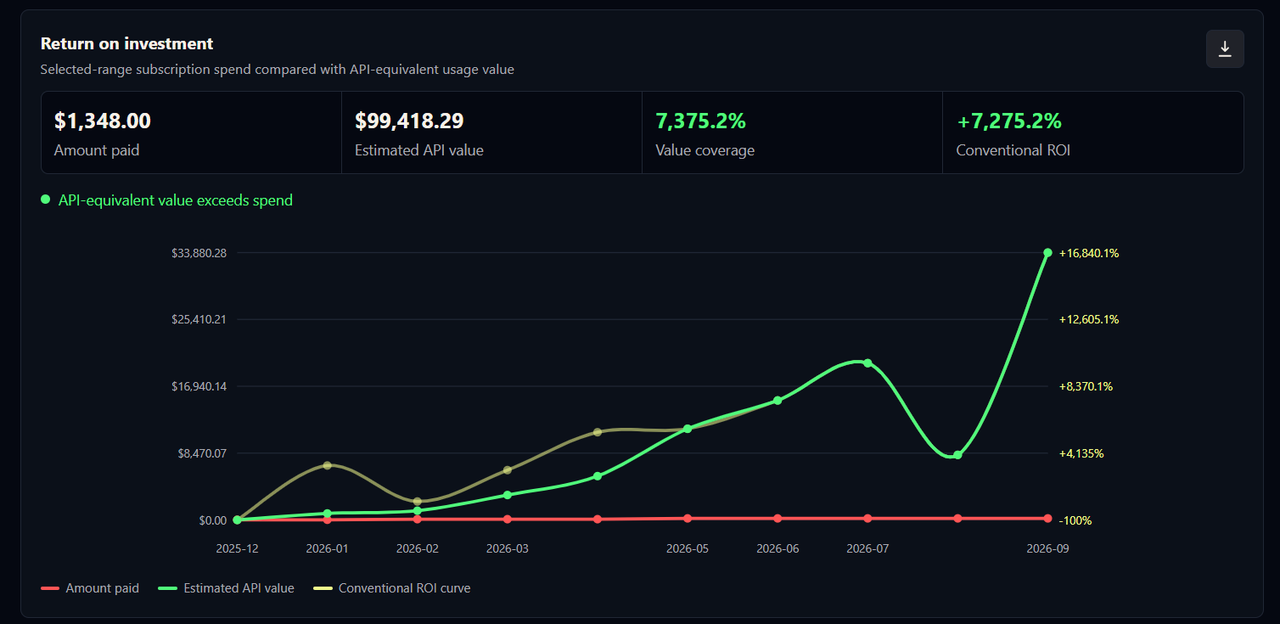This screenshot has height=624, width=1280.
Task: Click the subtitle about selected-range subscription spend
Action: (x=277, y=70)
